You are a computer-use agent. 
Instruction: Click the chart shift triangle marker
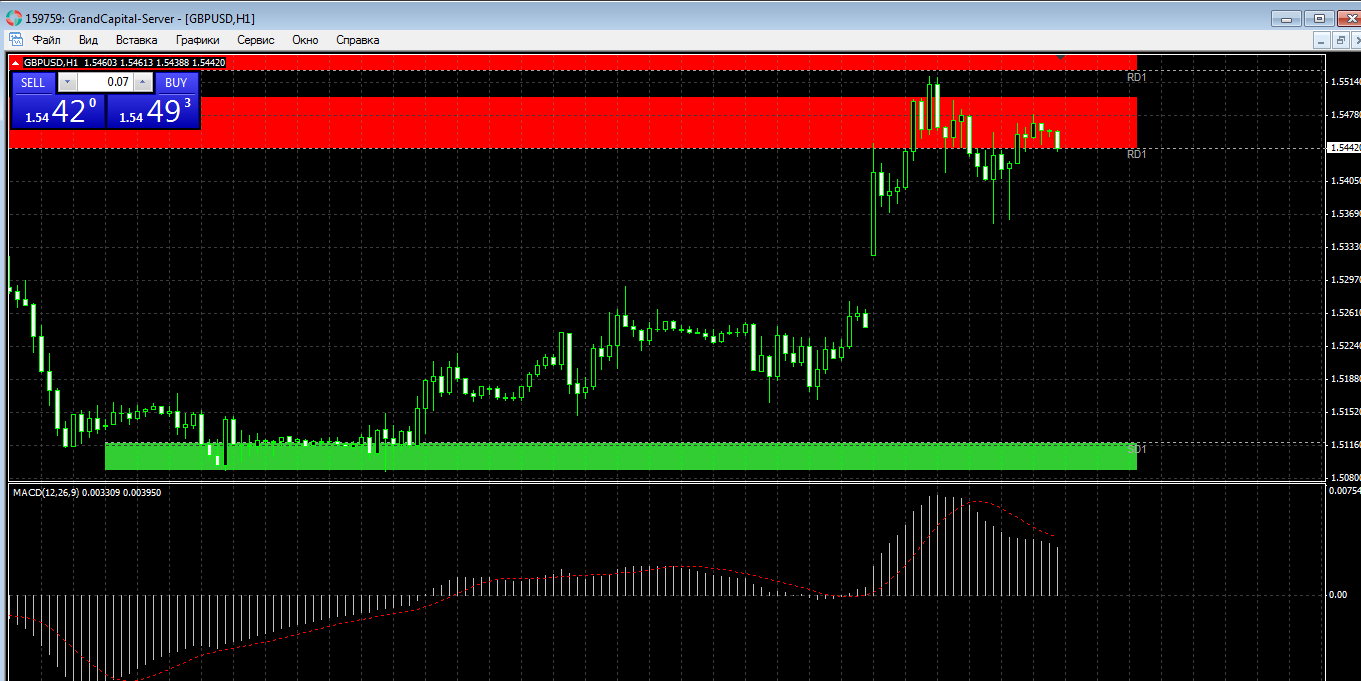click(1060, 59)
